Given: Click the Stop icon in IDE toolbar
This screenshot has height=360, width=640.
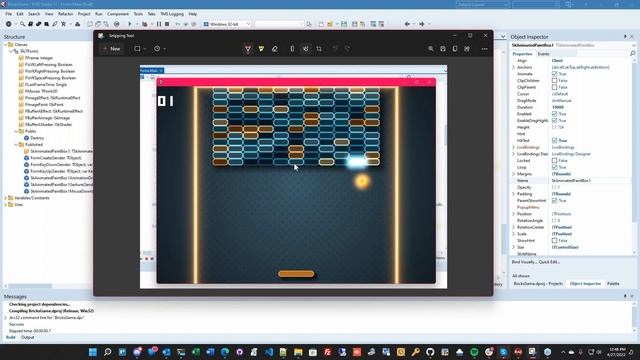Looking at the screenshot, I should point(167,24).
